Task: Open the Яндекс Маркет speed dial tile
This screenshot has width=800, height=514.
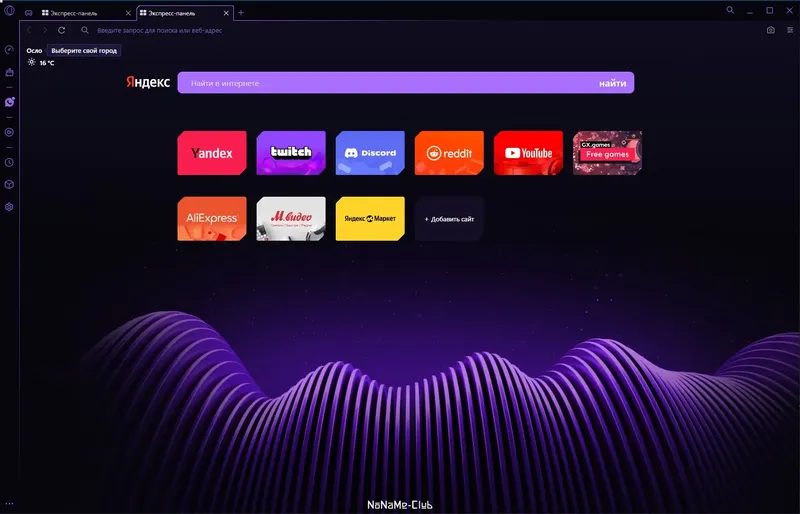Action: (x=370, y=218)
